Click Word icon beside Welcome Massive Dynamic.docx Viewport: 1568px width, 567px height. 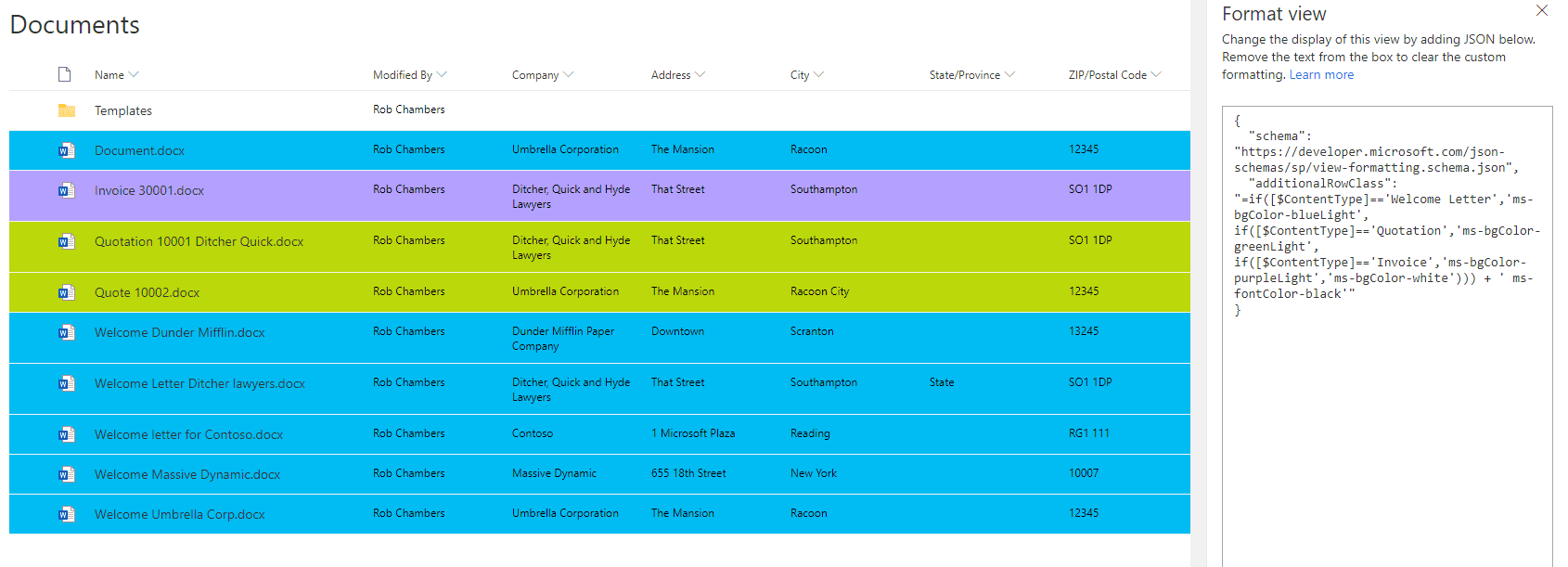pyautogui.click(x=67, y=474)
